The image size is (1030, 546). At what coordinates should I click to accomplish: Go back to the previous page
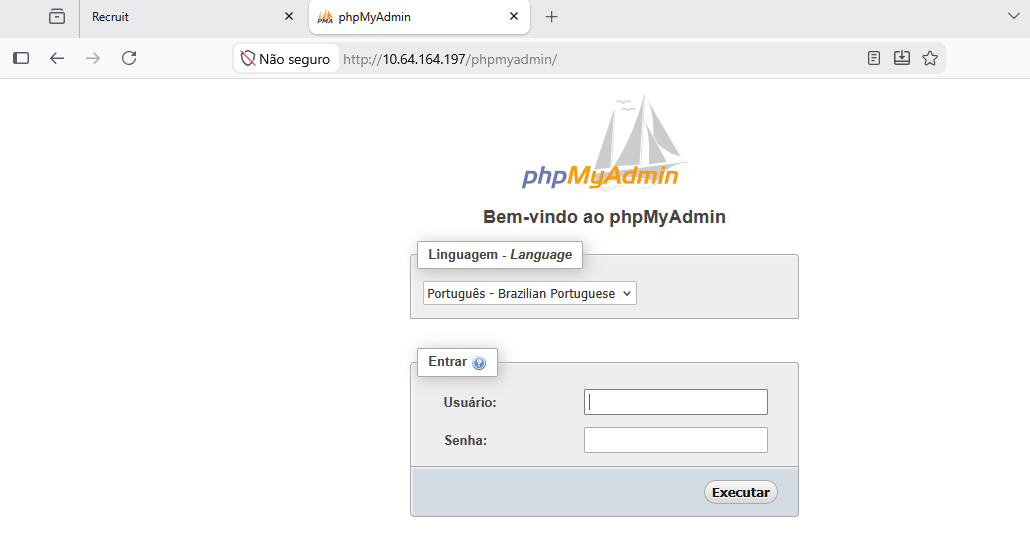(57, 58)
